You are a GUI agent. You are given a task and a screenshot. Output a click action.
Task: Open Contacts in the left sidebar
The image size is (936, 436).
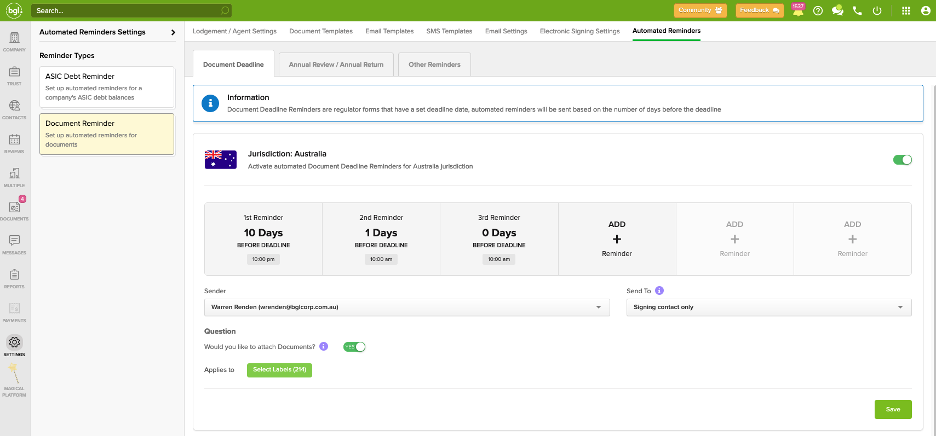coord(14,108)
